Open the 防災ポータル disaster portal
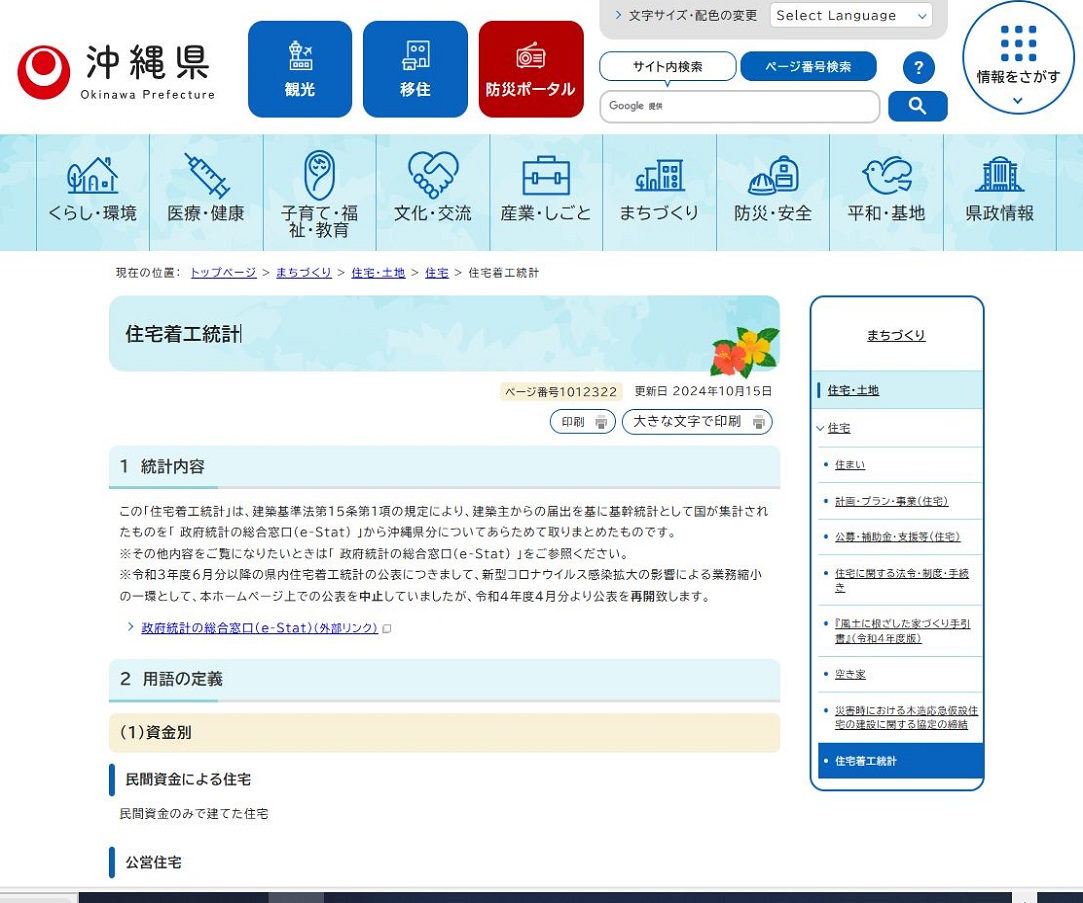1083x903 pixels. (x=531, y=69)
